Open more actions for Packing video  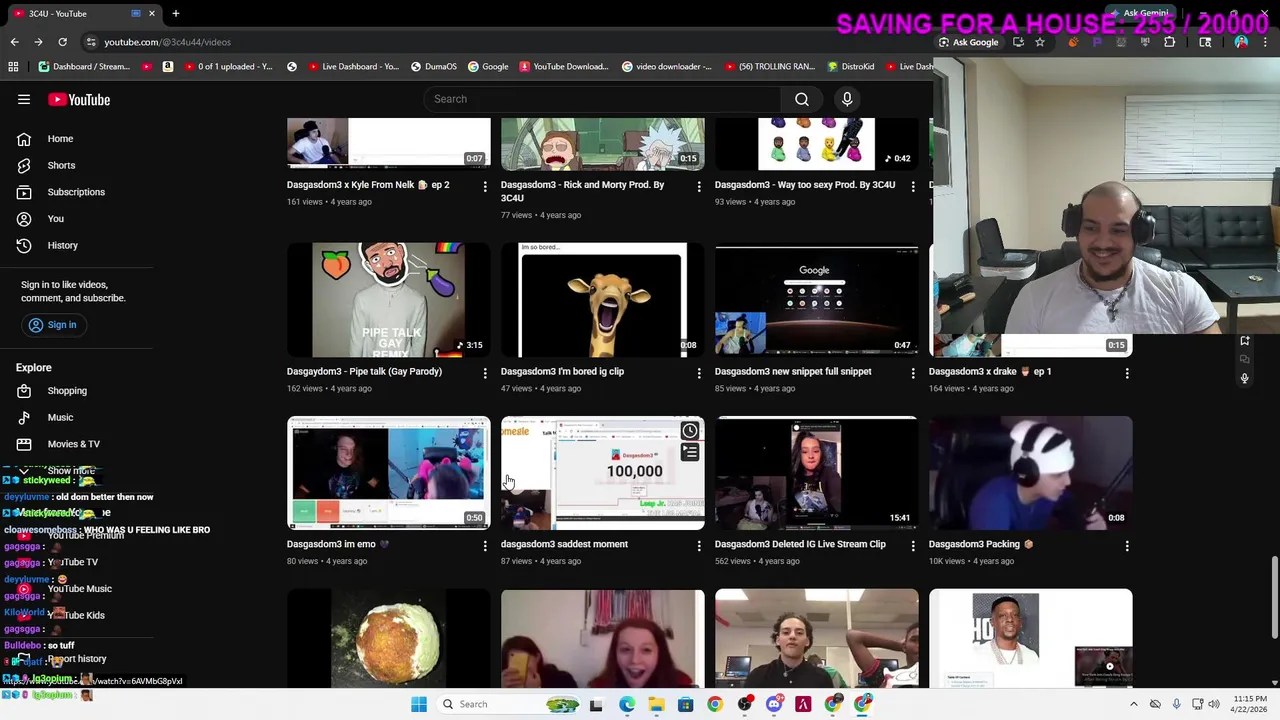coord(1127,546)
